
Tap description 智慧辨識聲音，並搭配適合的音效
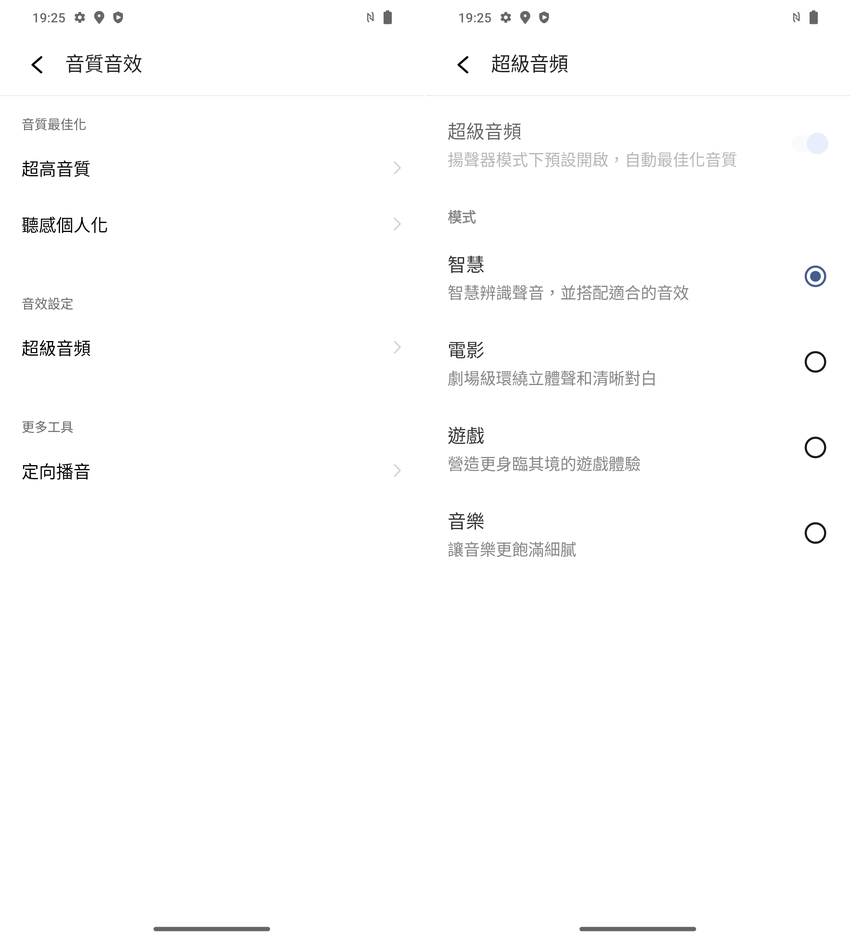pos(568,293)
